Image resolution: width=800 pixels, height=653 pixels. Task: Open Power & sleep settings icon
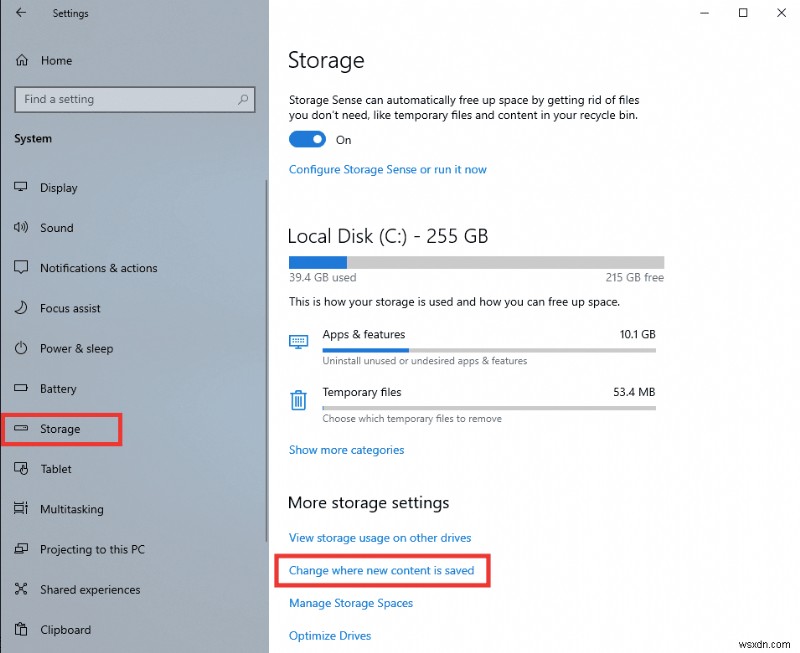[x=21, y=348]
